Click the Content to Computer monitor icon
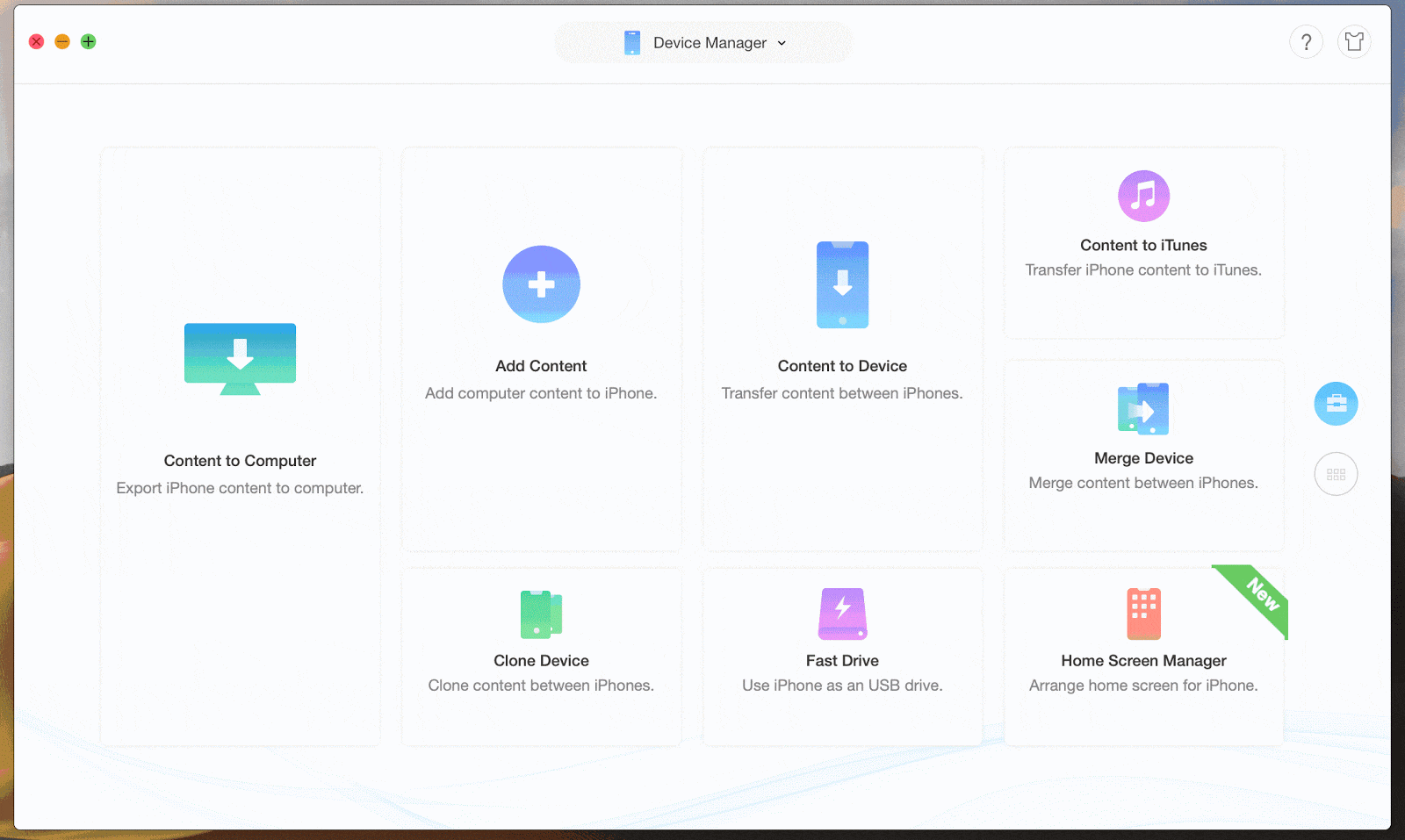The image size is (1405, 840). [240, 359]
